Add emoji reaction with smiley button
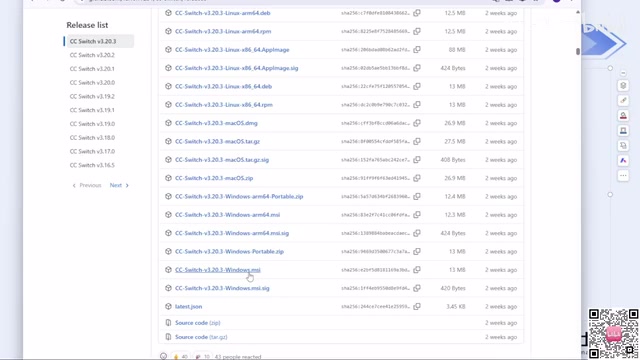This screenshot has width=640, height=360. [163, 356]
